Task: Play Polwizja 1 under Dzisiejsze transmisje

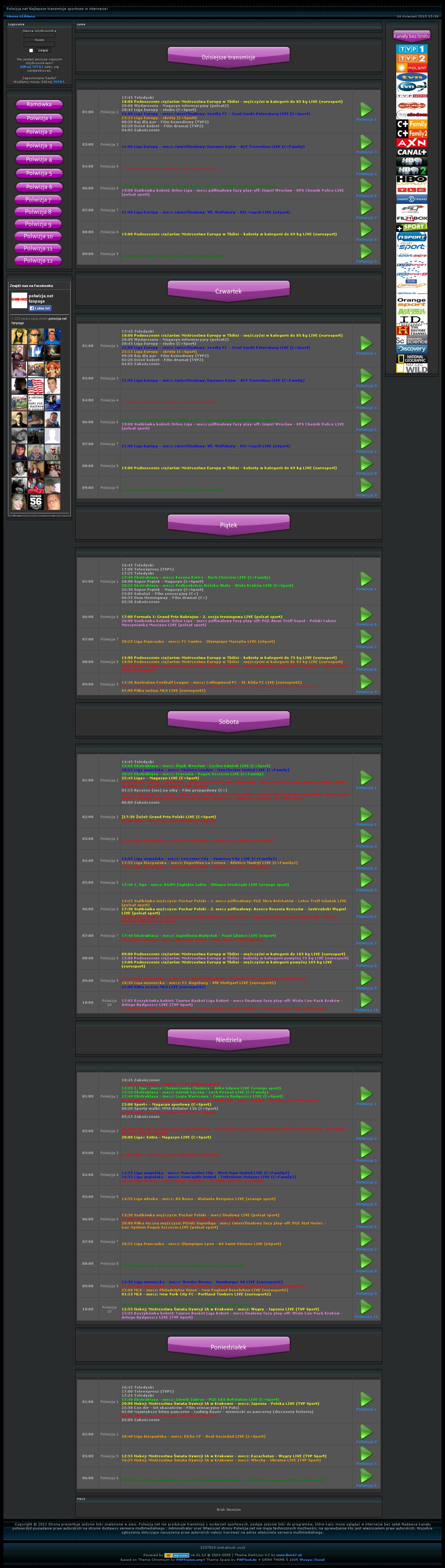Action: (366, 110)
